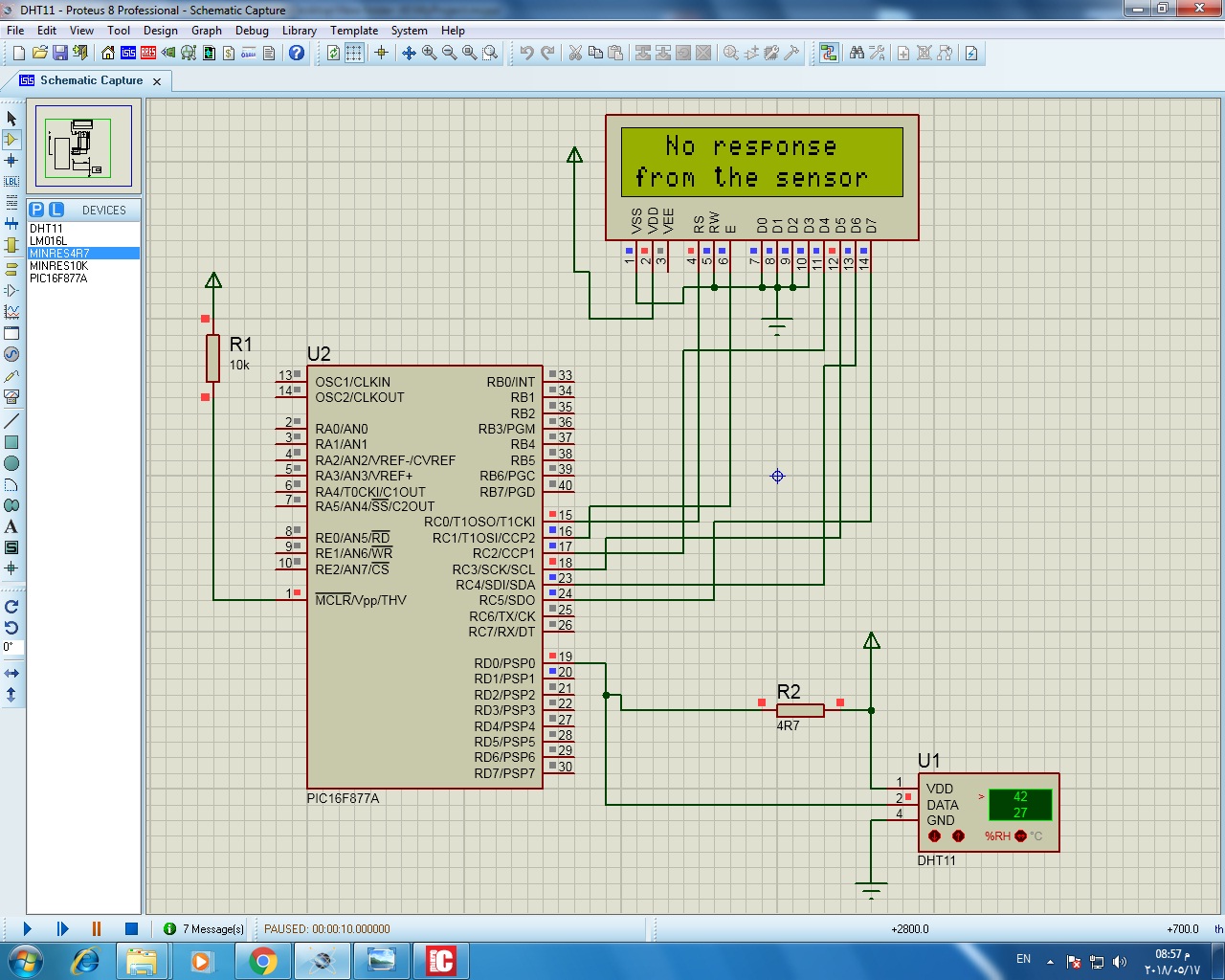Click the Pan/Center view icon

[x=409, y=53]
